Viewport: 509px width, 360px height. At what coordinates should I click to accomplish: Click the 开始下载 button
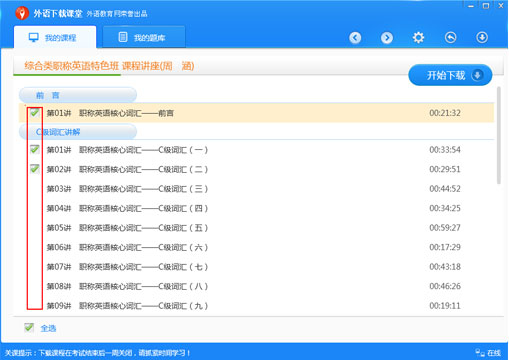(450, 75)
